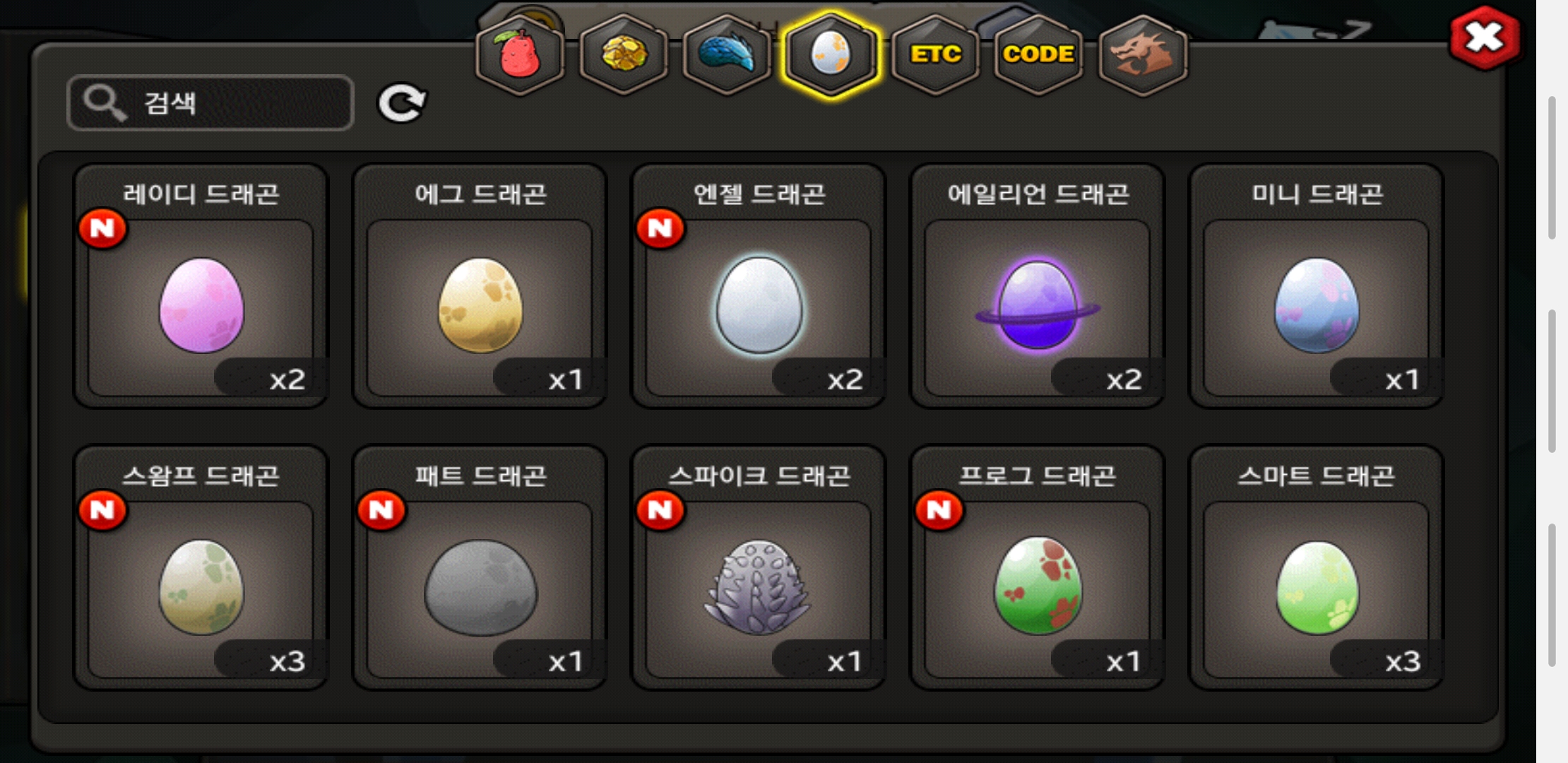This screenshot has width=1568, height=763.
Task: Pick the 에일리언 드래곤 purple planet egg
Action: tap(1038, 286)
